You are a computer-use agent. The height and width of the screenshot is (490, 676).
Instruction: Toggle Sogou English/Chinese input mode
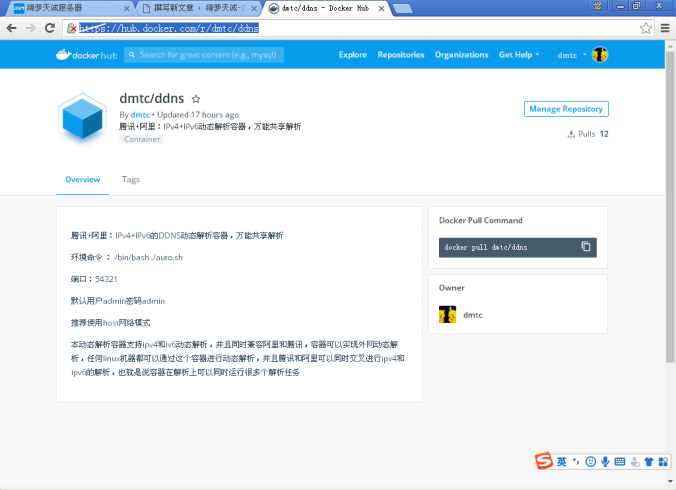(562, 461)
